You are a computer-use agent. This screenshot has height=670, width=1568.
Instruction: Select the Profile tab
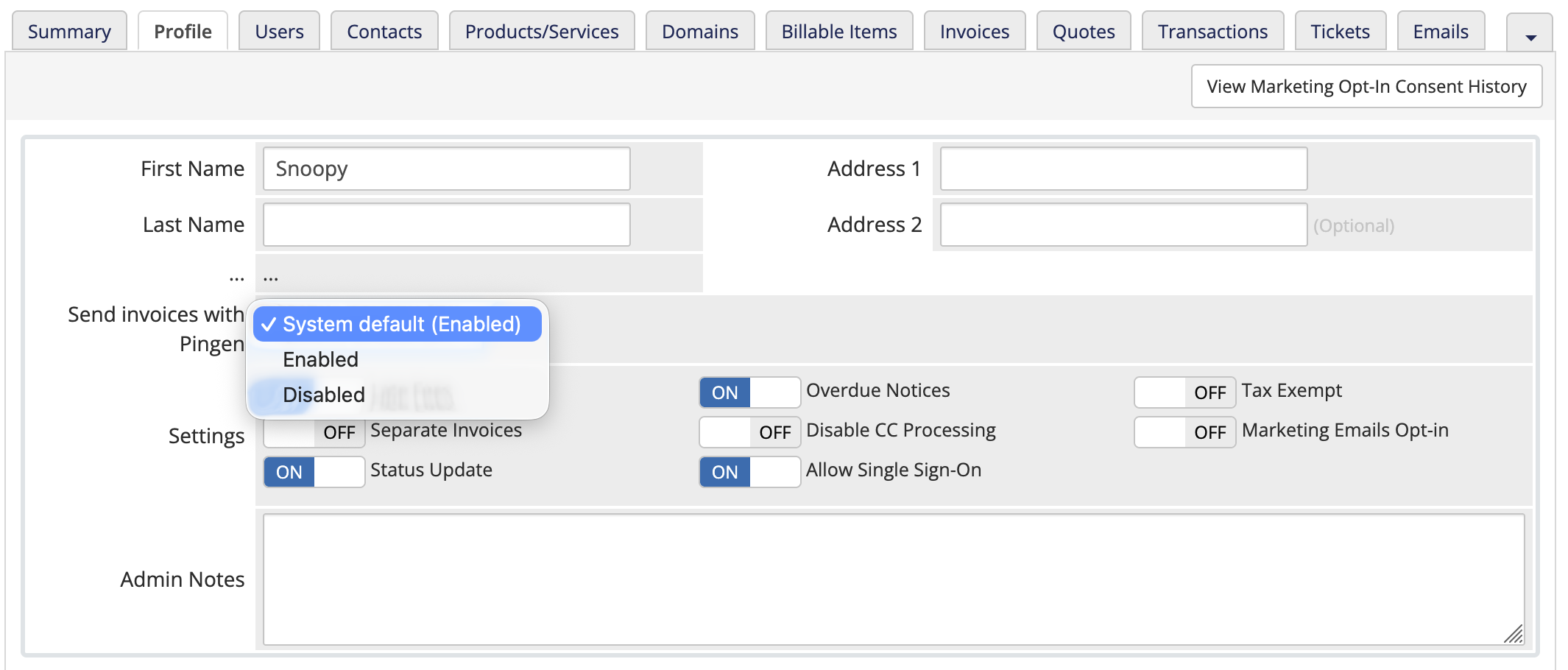point(183,31)
